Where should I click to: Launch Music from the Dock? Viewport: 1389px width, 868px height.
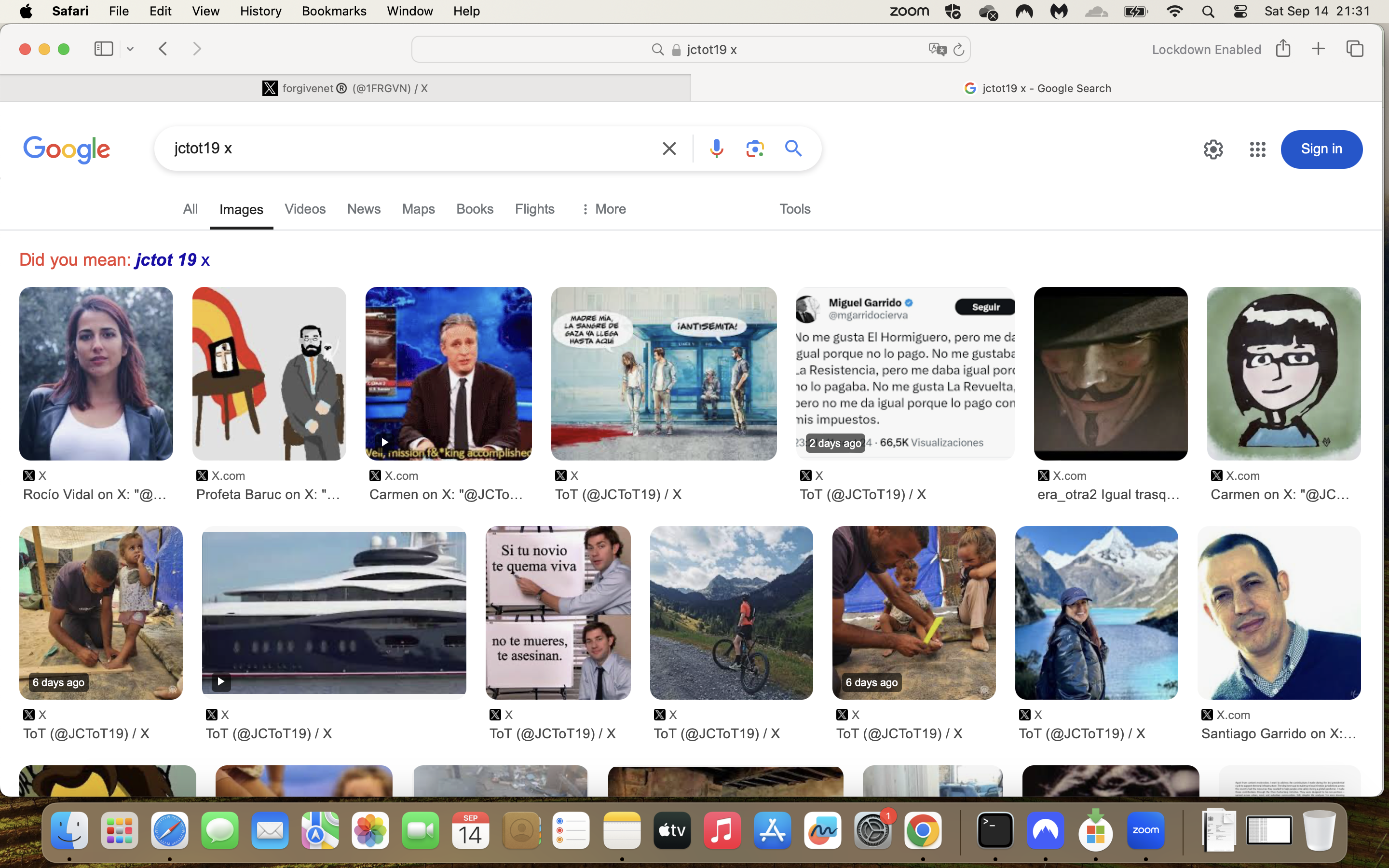tap(722, 830)
